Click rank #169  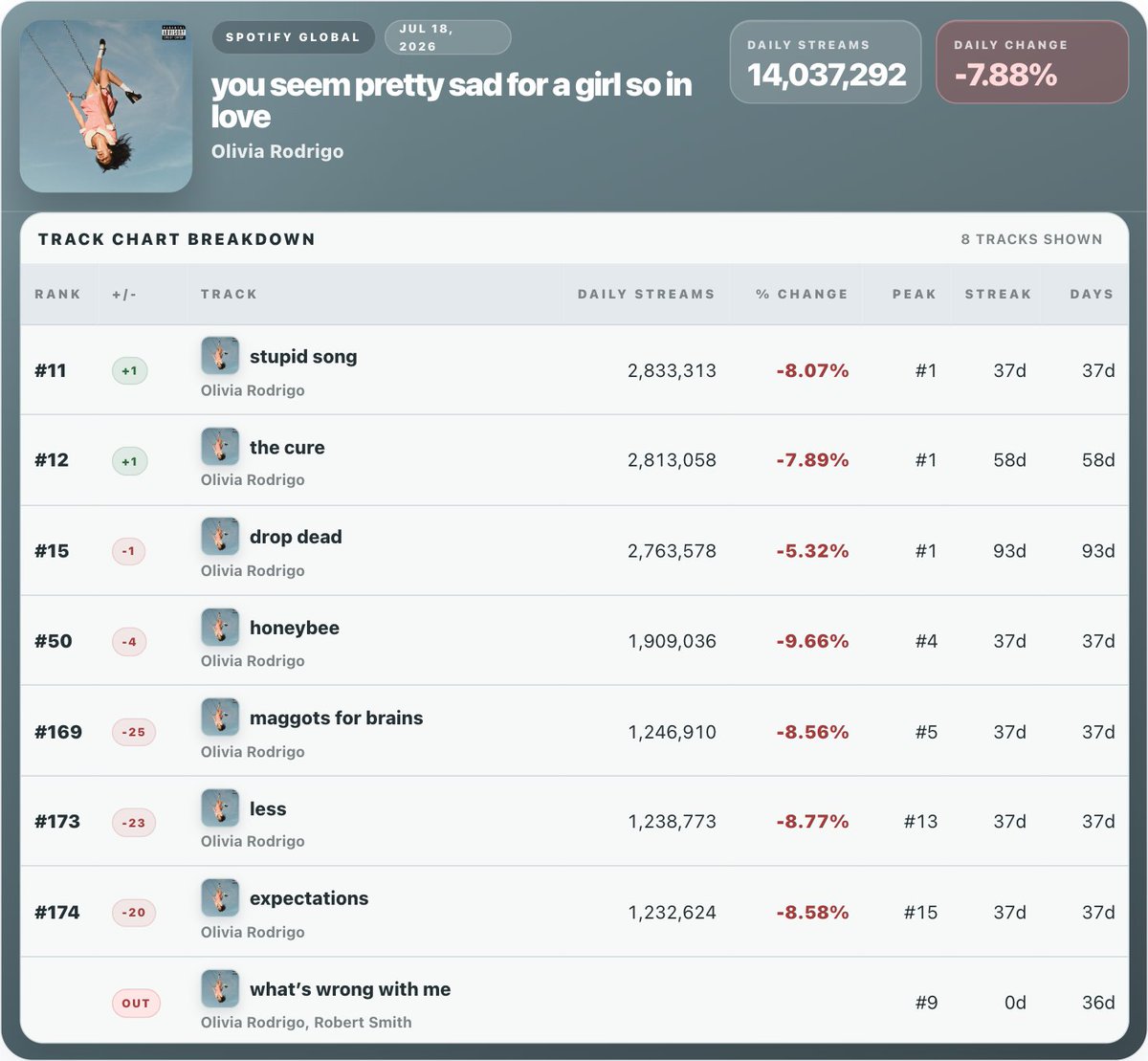tap(58, 732)
